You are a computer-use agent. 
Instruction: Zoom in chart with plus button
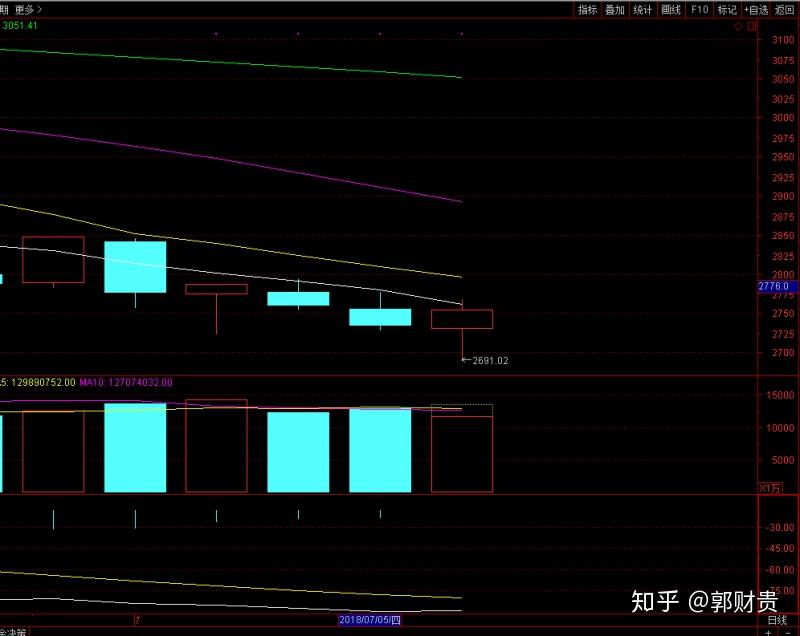768,632
